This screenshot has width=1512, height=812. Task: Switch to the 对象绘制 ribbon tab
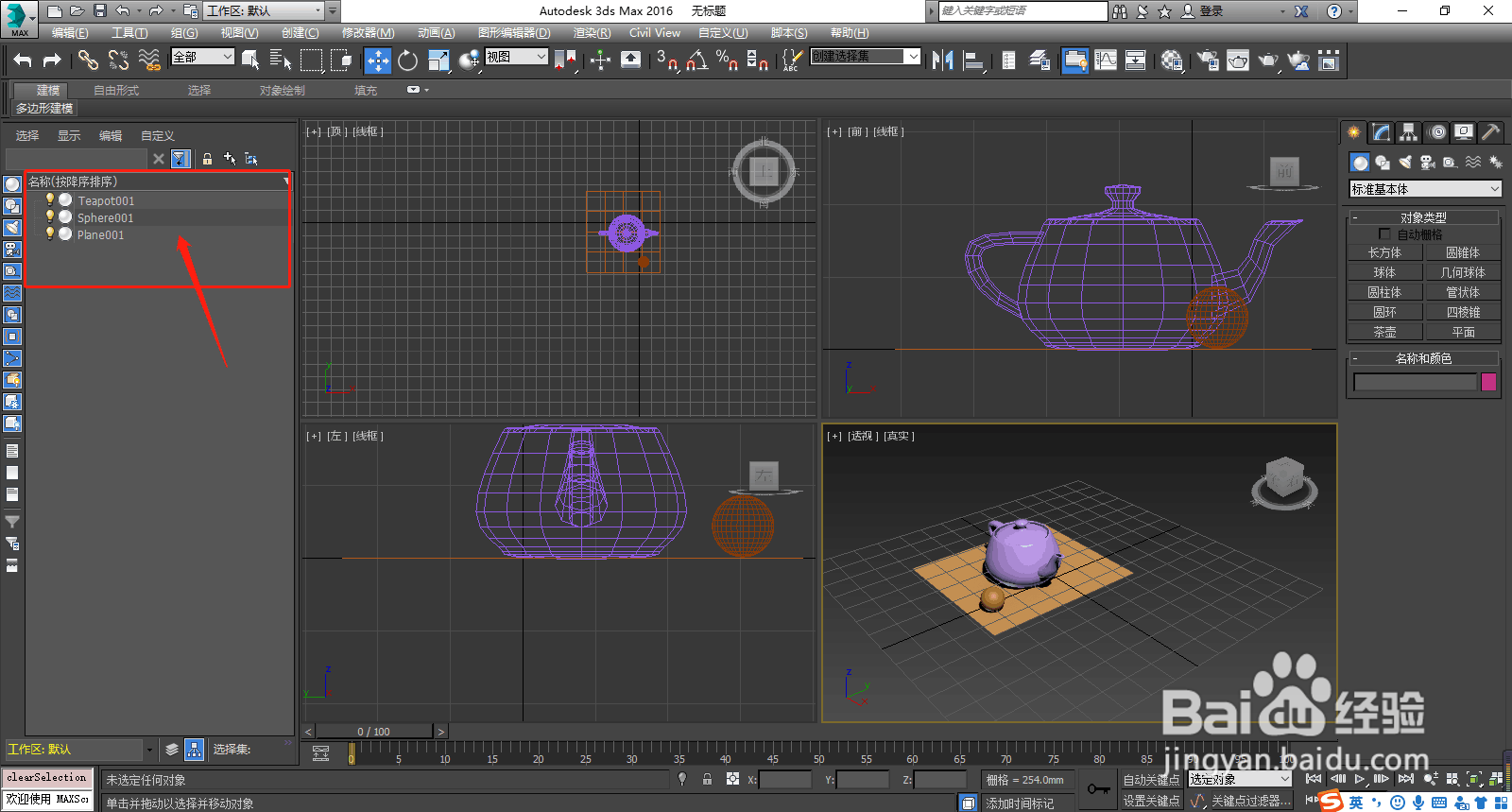click(x=283, y=90)
